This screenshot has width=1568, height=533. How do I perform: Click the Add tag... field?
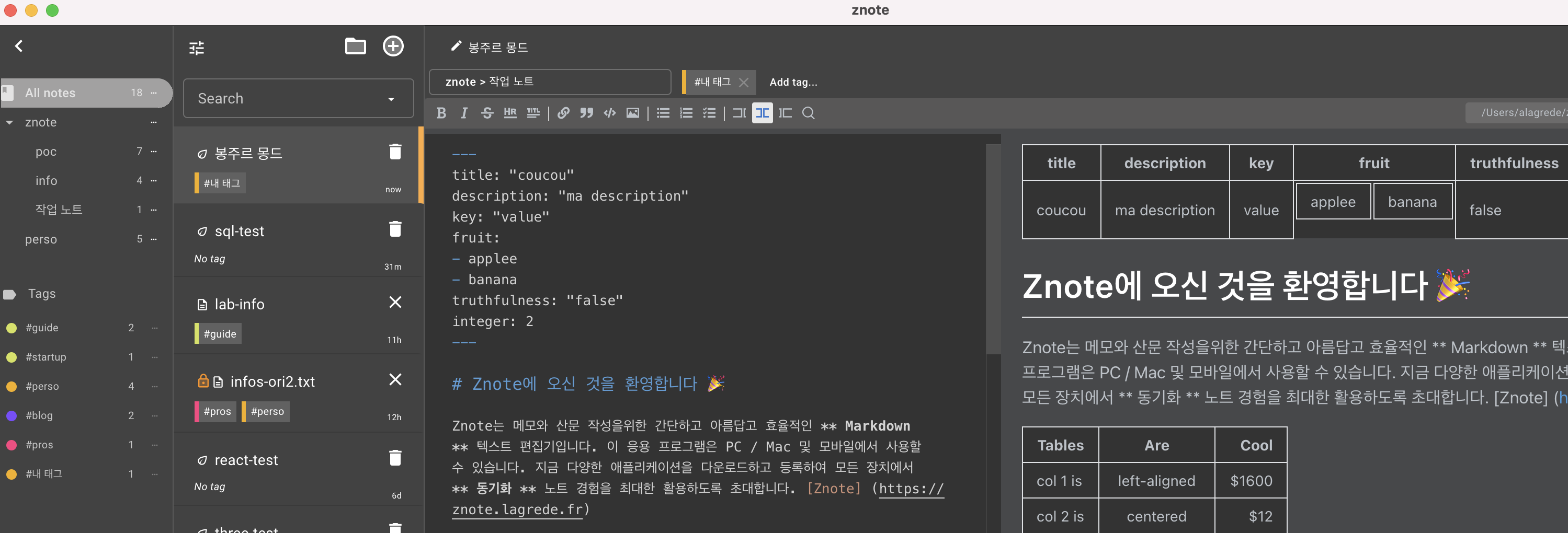coord(793,82)
